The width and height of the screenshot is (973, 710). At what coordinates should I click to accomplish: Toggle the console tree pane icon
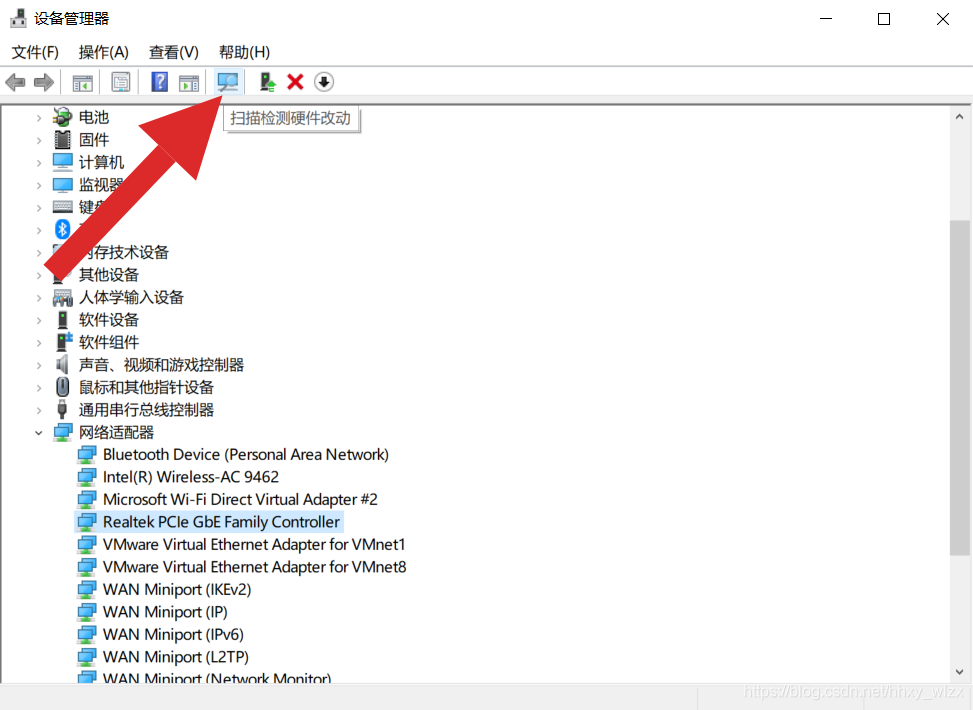[x=83, y=82]
